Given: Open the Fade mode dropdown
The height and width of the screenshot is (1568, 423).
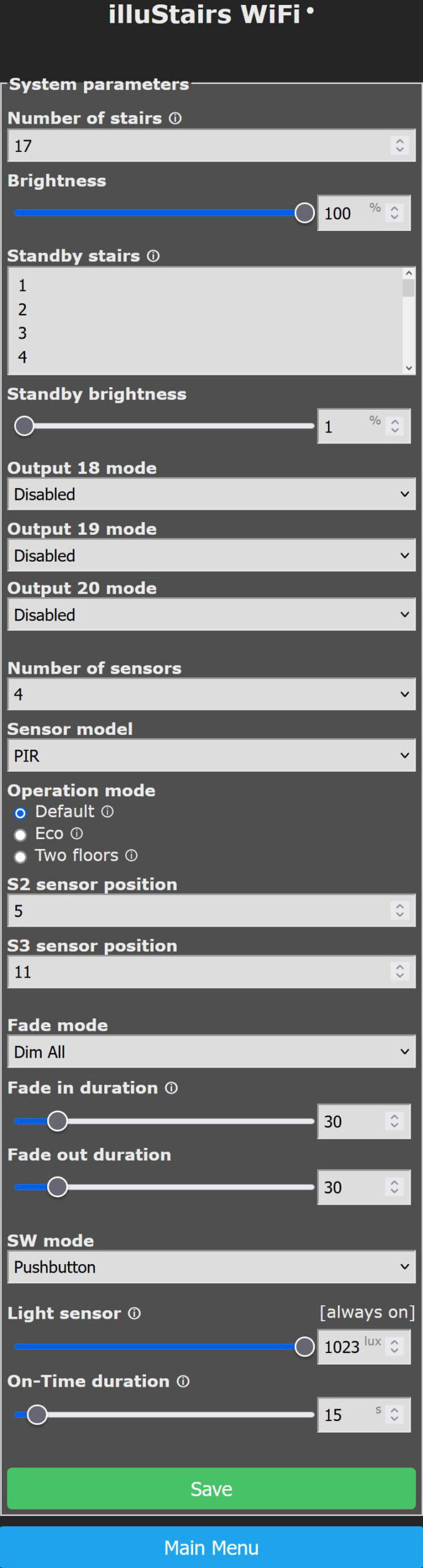Looking at the screenshot, I should 211,1052.
